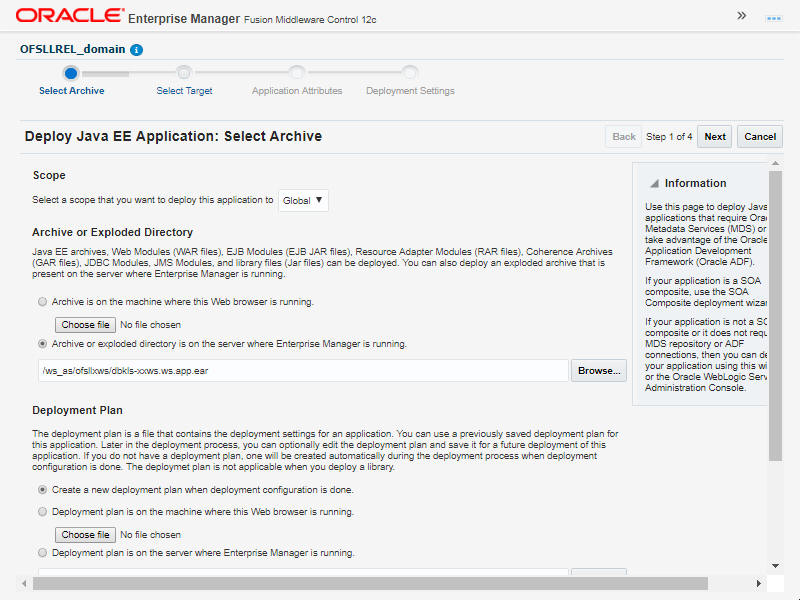This screenshot has width=800, height=600.
Task: Click the 'Archive or Exploded Directory' heading
Action: pos(112,232)
